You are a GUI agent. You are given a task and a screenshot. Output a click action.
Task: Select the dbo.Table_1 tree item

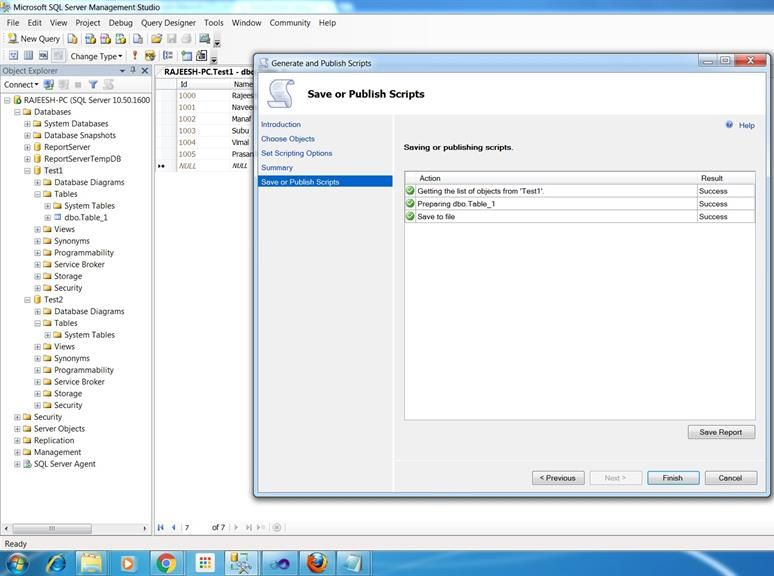[x=86, y=217]
